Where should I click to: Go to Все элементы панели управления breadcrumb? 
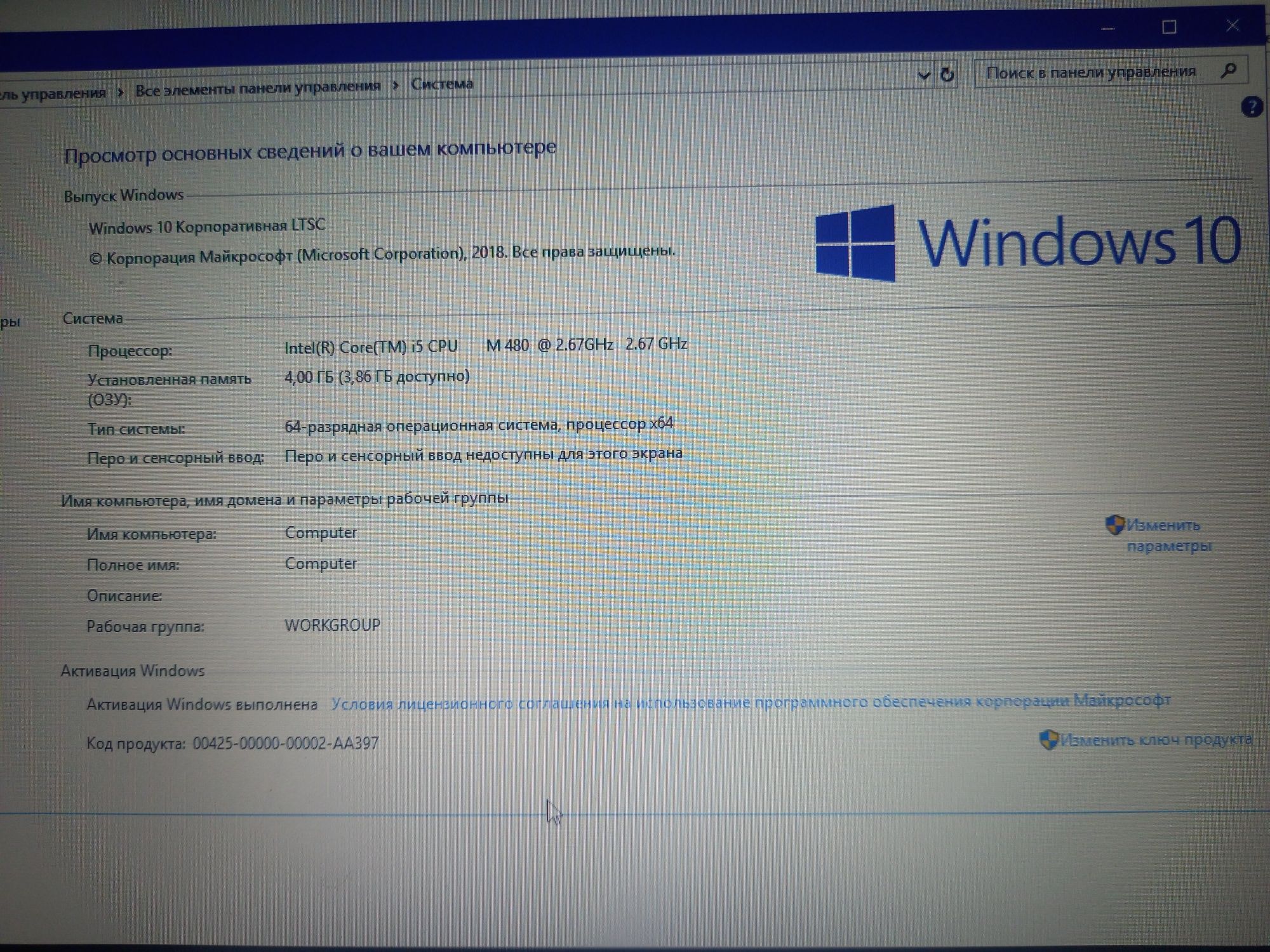click(x=258, y=88)
